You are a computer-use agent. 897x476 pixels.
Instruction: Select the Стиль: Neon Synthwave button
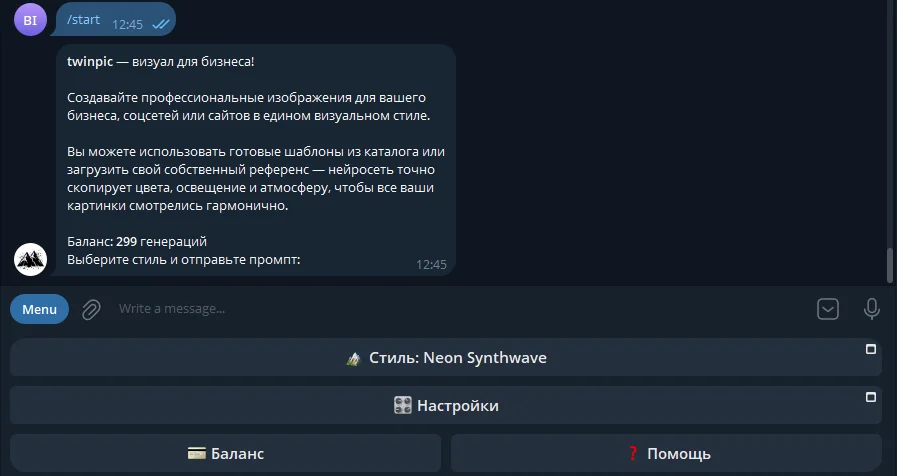click(x=446, y=358)
